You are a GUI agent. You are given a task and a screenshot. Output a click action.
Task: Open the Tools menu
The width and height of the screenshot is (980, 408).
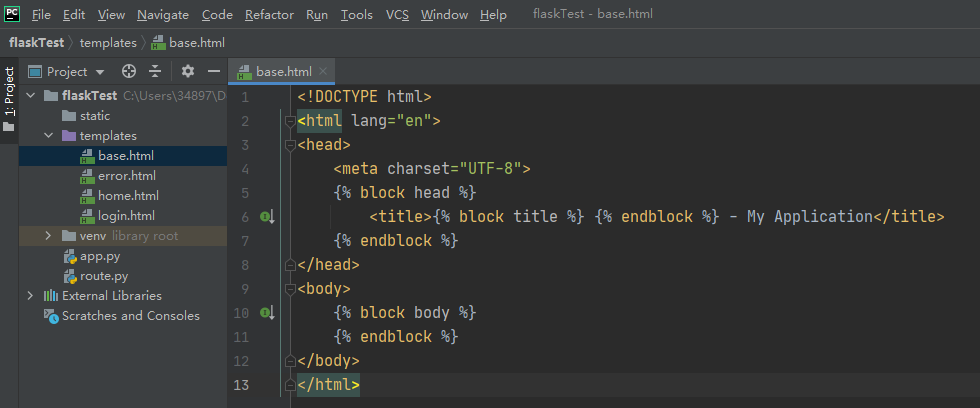357,14
